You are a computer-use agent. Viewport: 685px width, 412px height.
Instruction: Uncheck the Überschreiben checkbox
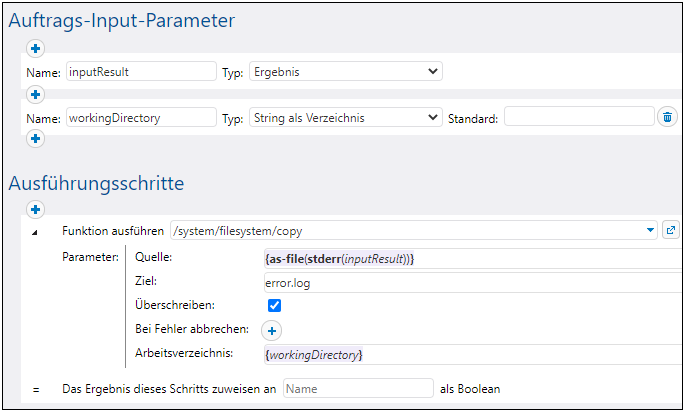[x=274, y=306]
